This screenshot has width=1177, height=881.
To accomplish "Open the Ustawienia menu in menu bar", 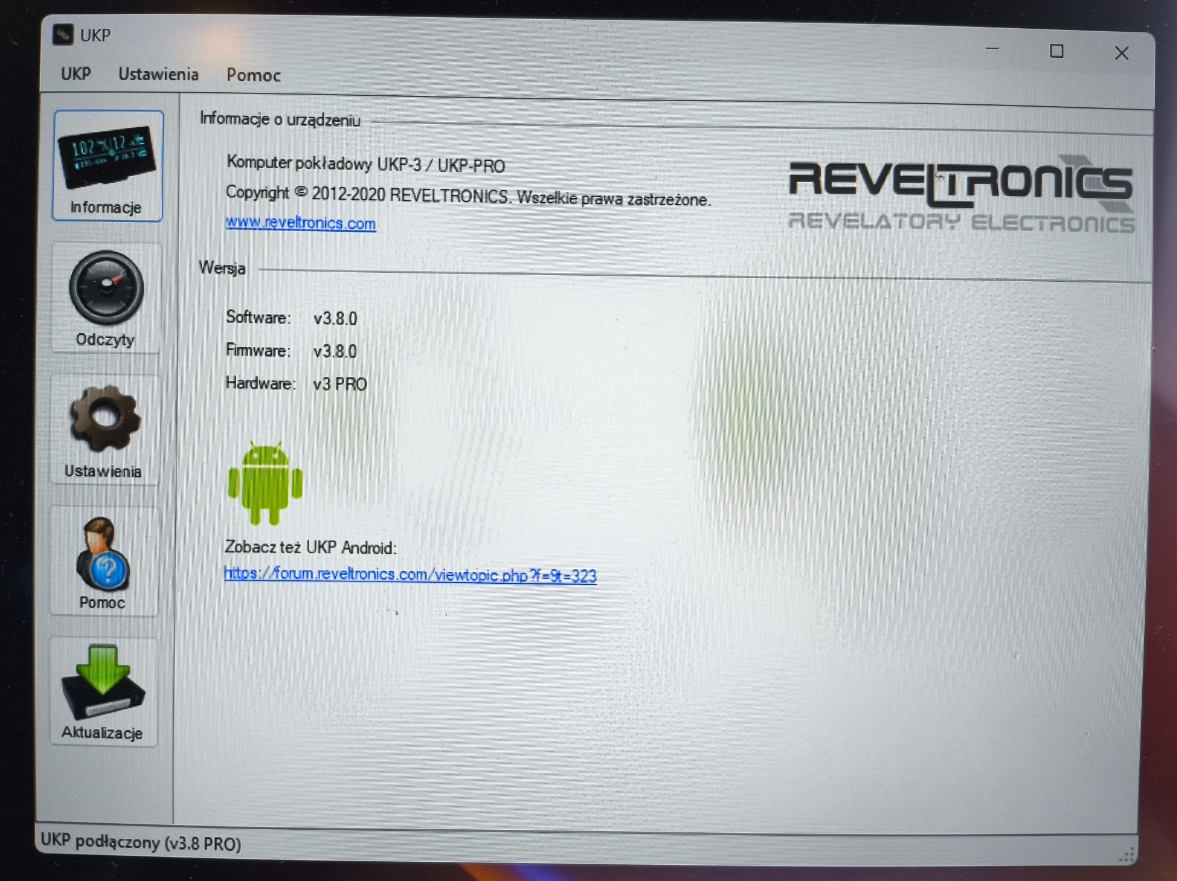I will tap(158, 74).
